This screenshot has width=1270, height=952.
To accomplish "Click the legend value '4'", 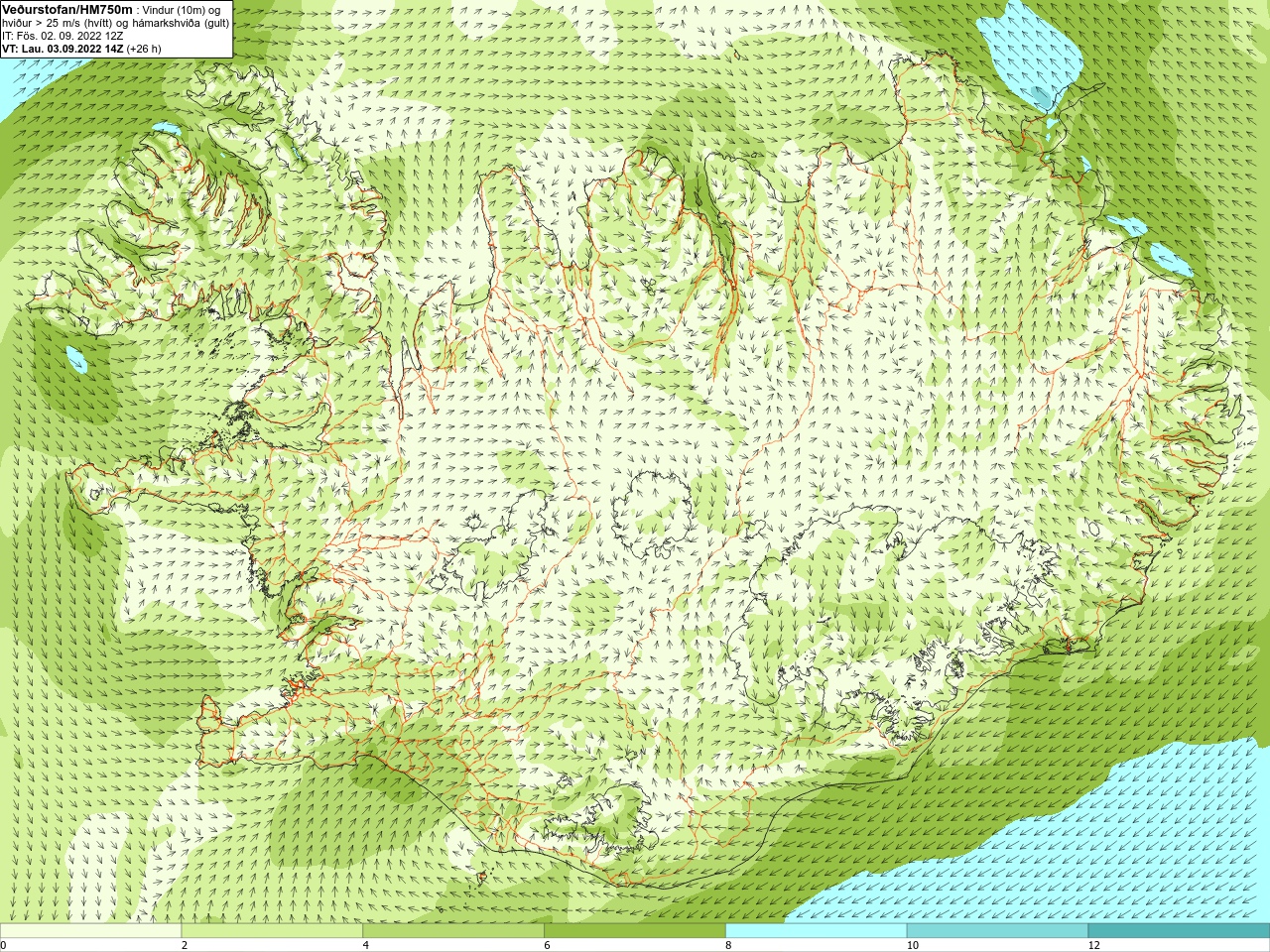I will (366, 945).
